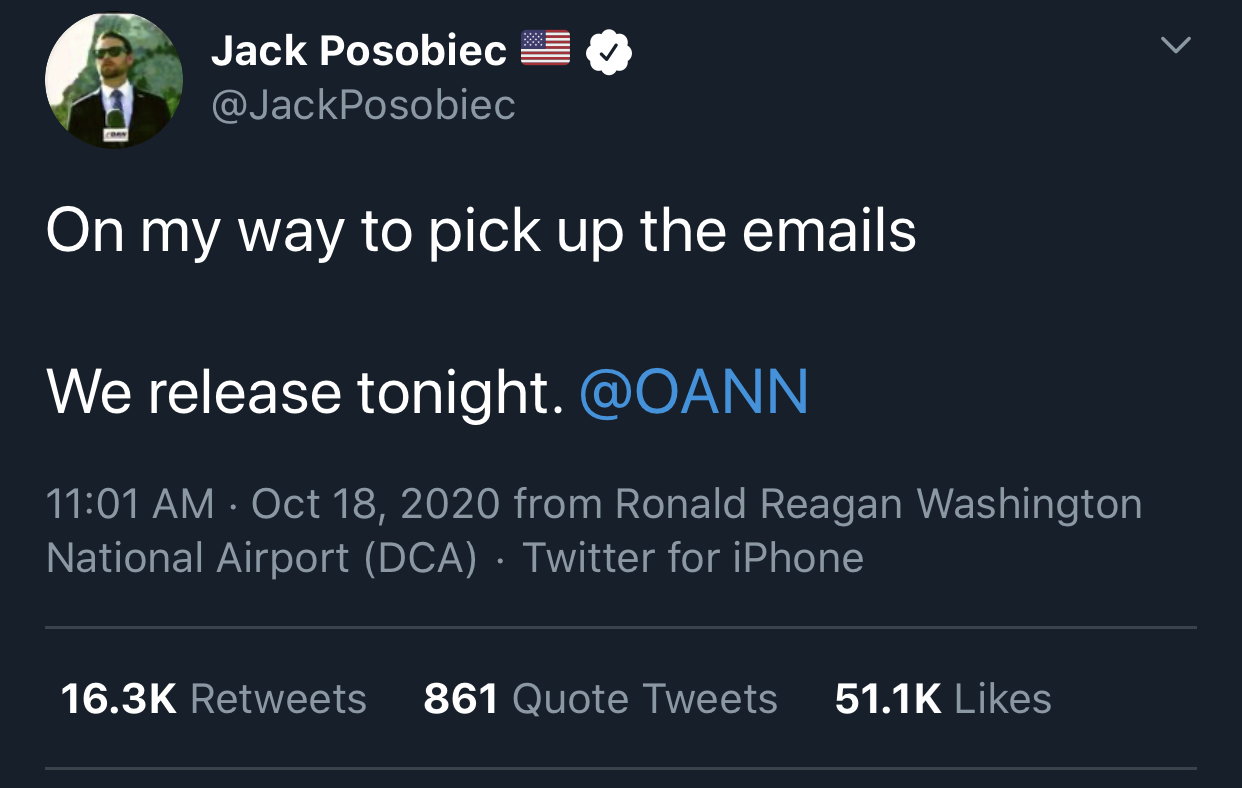Screen dimensions: 1242x788
Task: Click the 11:01 AM timestamp
Action: point(130,504)
